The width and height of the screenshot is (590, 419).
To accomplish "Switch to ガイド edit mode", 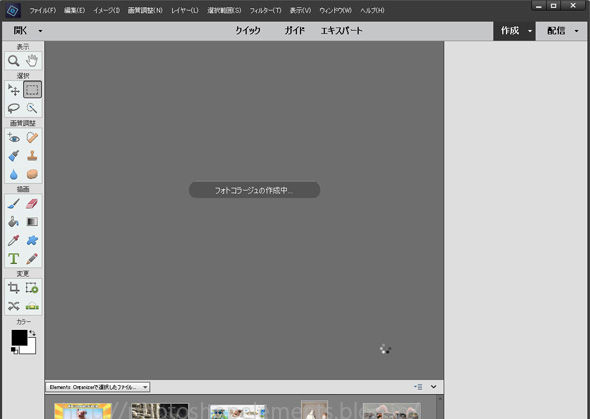I will pyautogui.click(x=295, y=31).
